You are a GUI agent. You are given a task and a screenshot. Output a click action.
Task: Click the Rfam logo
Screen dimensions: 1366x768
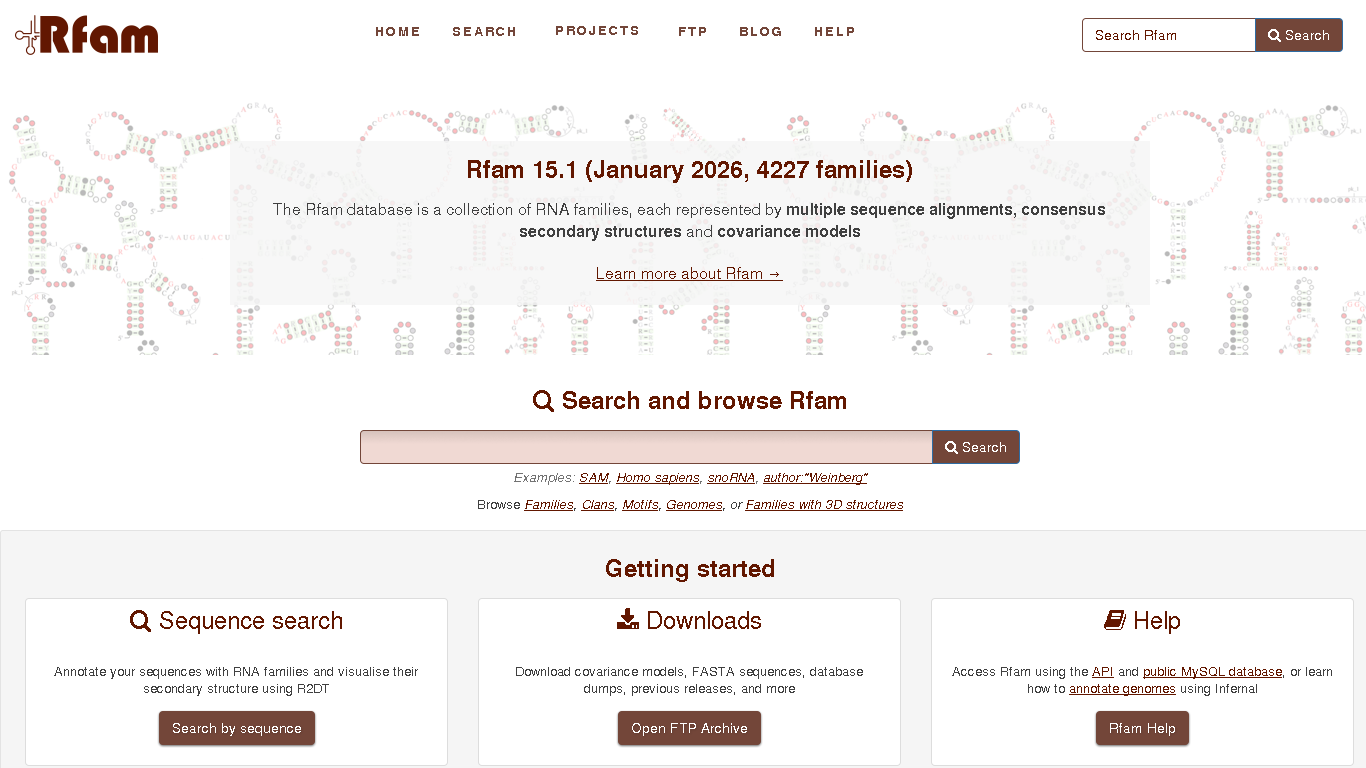click(87, 35)
